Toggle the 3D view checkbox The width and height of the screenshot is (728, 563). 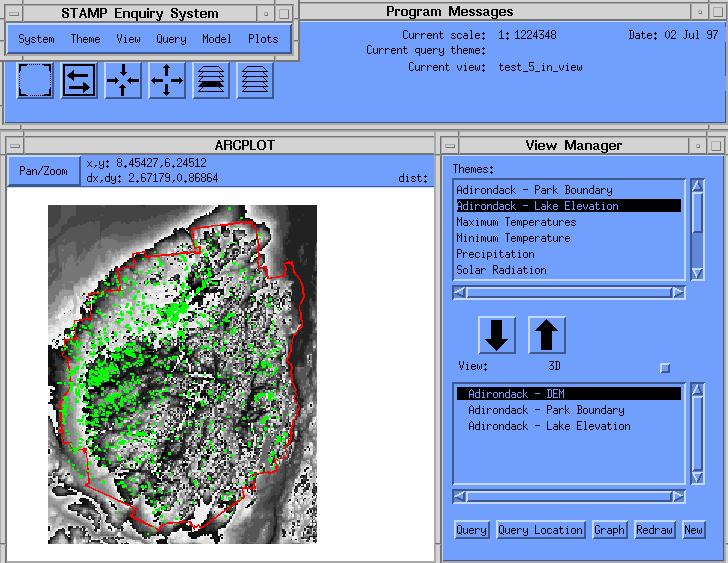(x=665, y=368)
